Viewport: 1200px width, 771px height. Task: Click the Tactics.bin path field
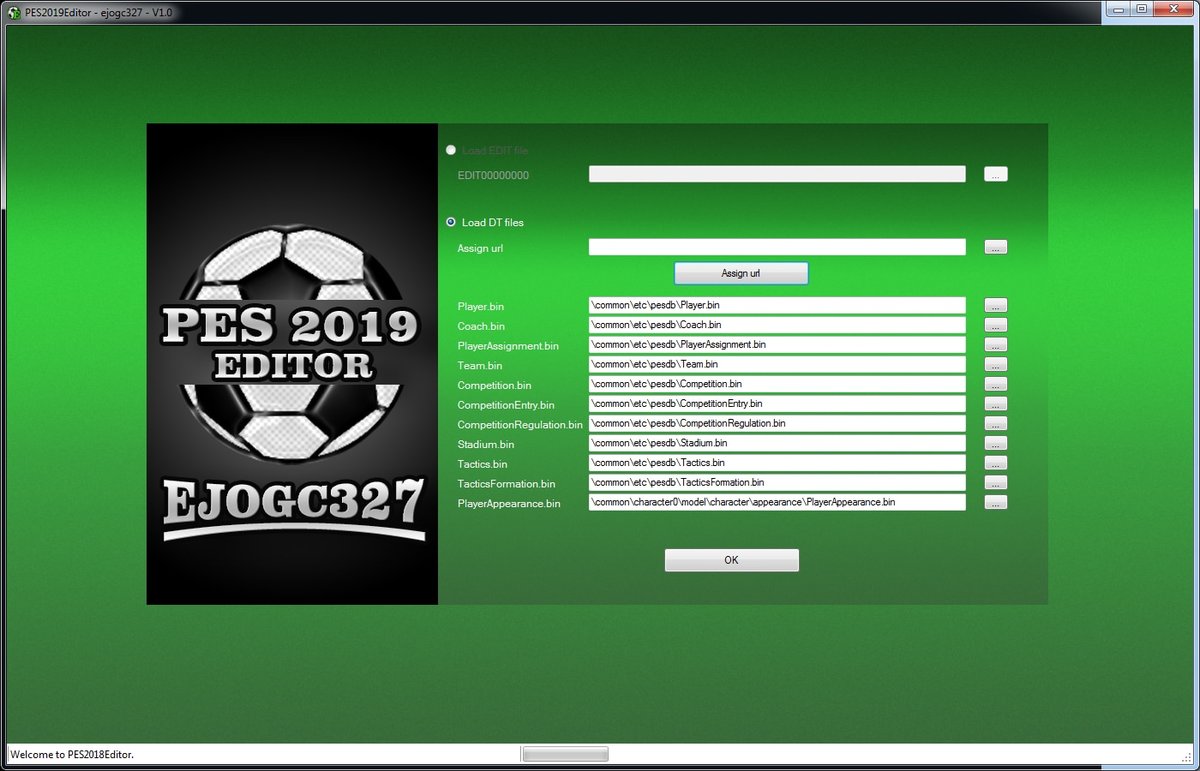[x=777, y=463]
